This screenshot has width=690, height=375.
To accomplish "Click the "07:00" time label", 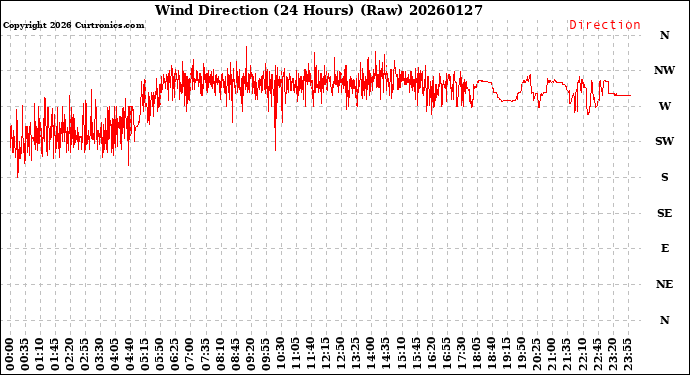I will tap(190, 355).
